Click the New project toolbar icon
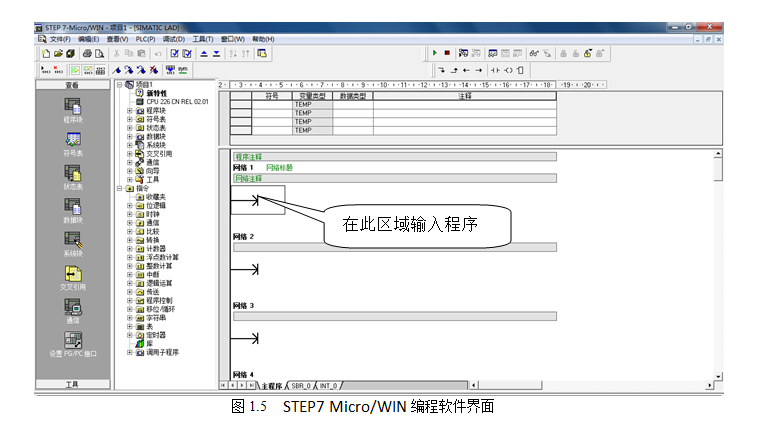This screenshot has height=433, width=769. (46, 53)
